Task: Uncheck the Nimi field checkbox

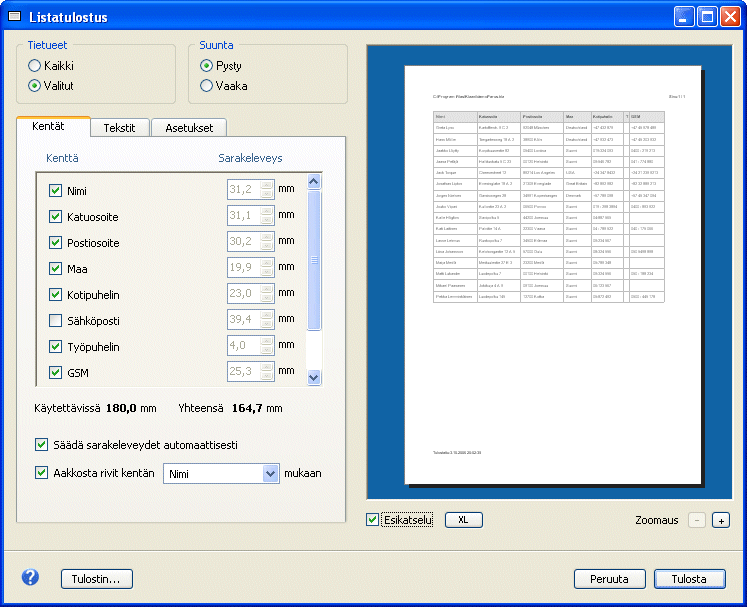Action: click(56, 190)
